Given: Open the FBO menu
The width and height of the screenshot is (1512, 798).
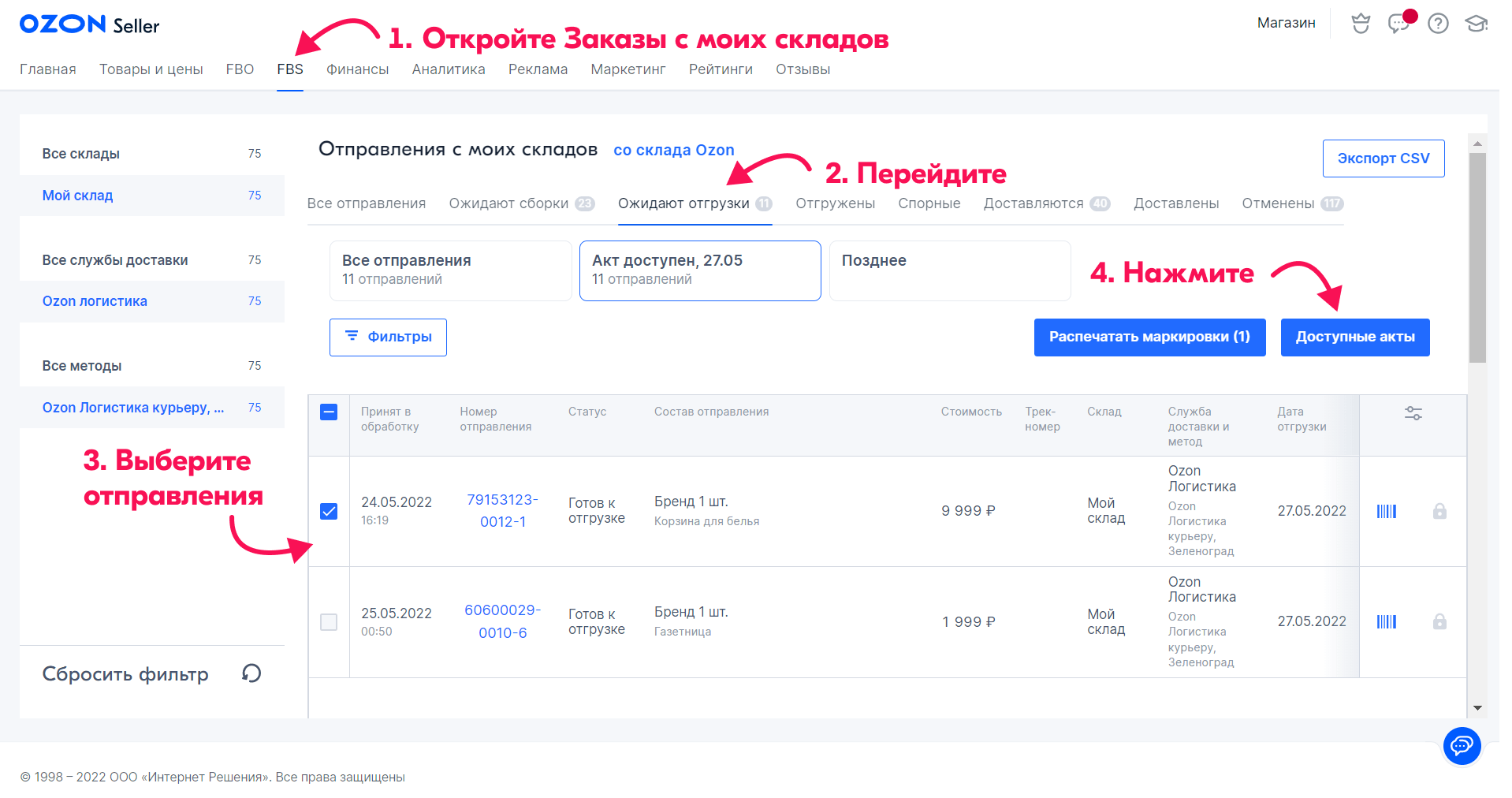Looking at the screenshot, I should pos(240,69).
